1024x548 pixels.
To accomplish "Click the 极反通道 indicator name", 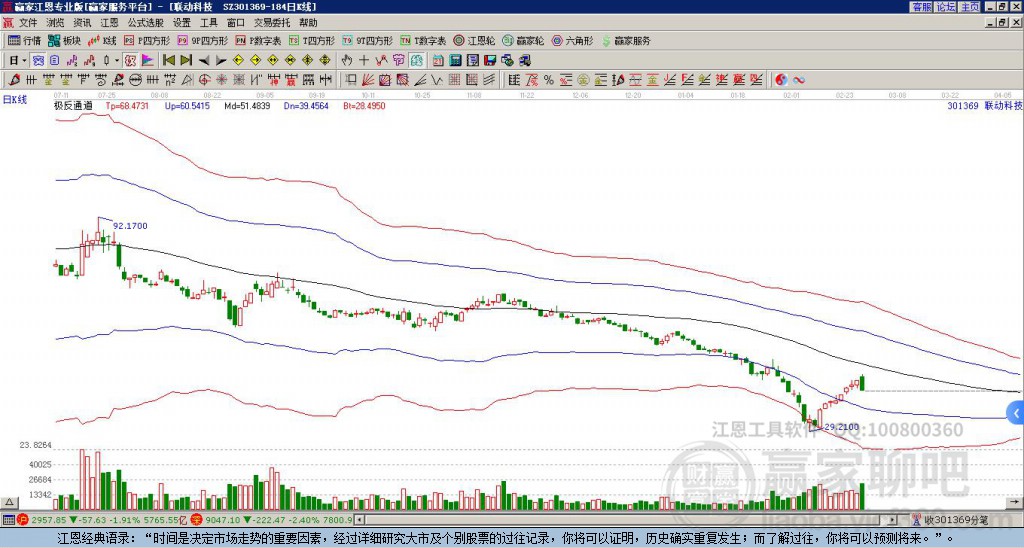I will pyautogui.click(x=73, y=105).
